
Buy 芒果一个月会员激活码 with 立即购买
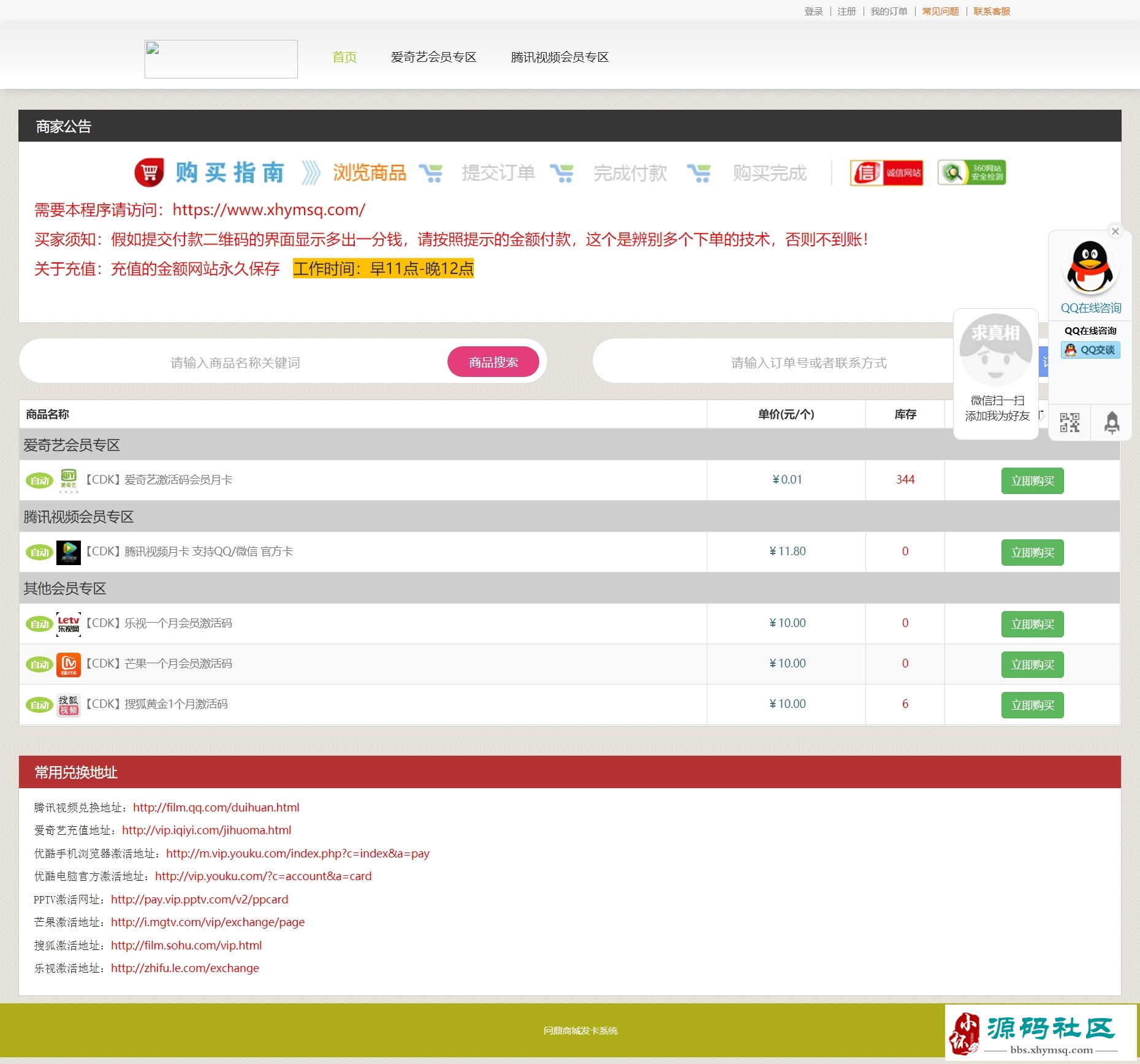click(x=1032, y=664)
